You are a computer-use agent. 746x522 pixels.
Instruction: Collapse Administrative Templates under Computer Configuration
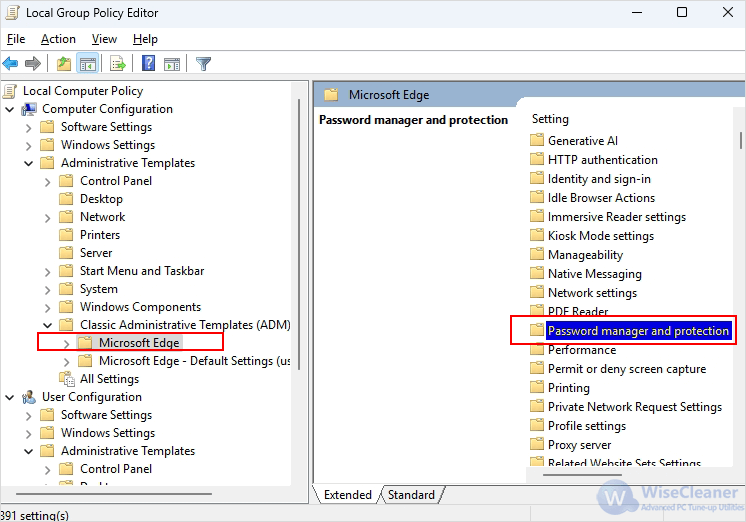coord(29,164)
